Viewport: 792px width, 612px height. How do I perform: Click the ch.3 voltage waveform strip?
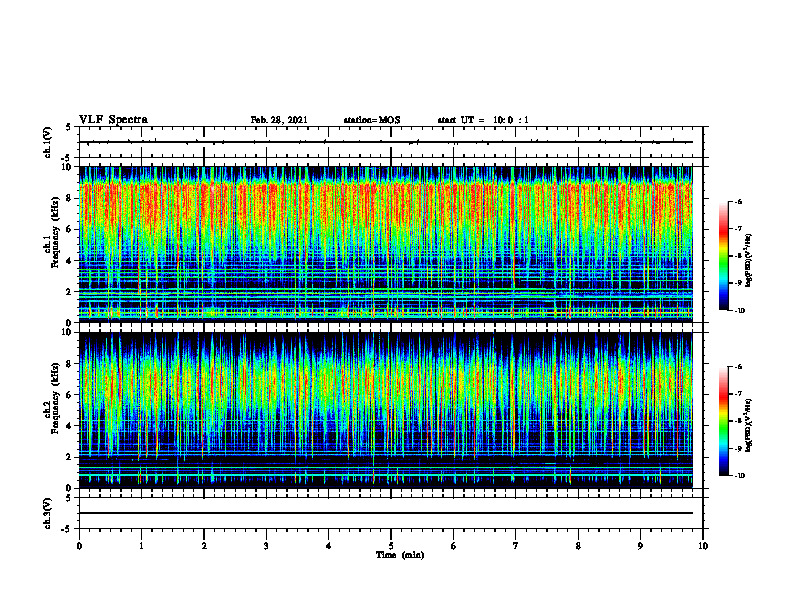pyautogui.click(x=391, y=513)
